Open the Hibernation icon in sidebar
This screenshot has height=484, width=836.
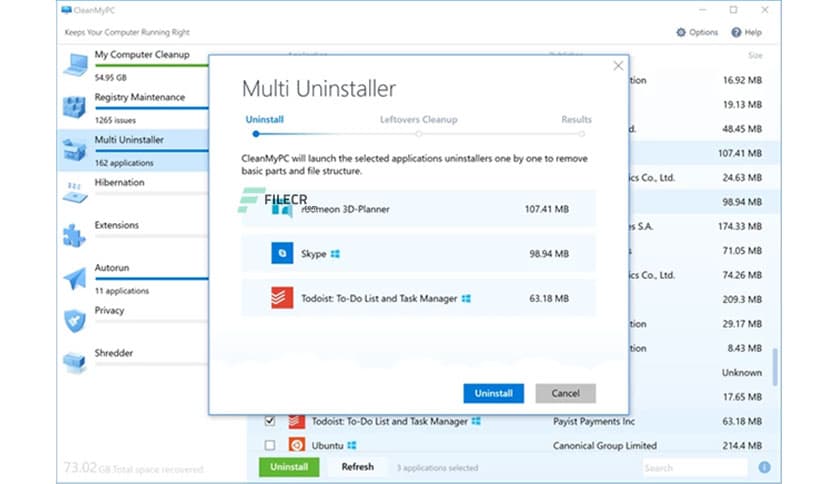pyautogui.click(x=75, y=192)
